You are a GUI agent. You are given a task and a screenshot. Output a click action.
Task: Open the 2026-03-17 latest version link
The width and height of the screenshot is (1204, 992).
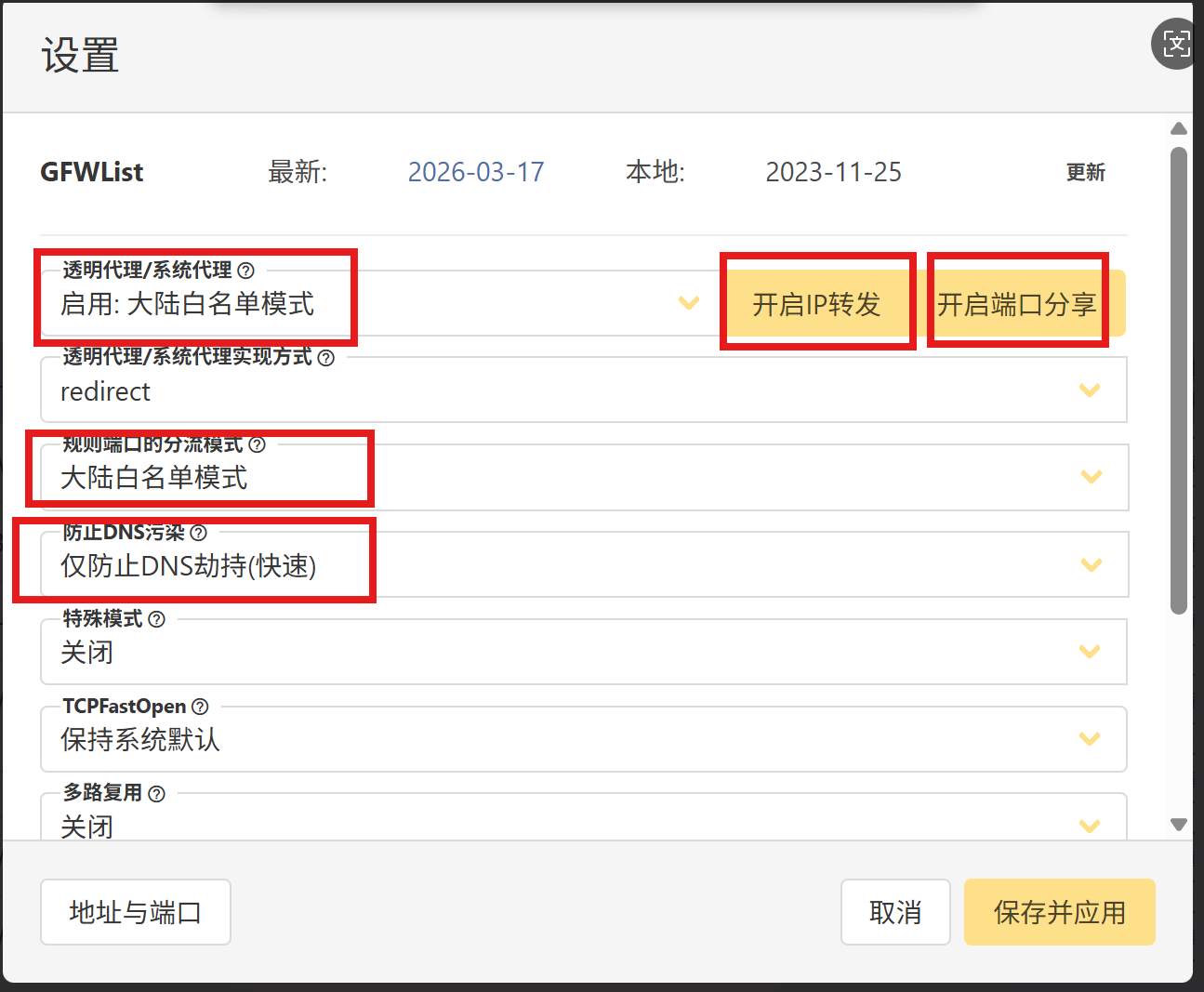476,172
